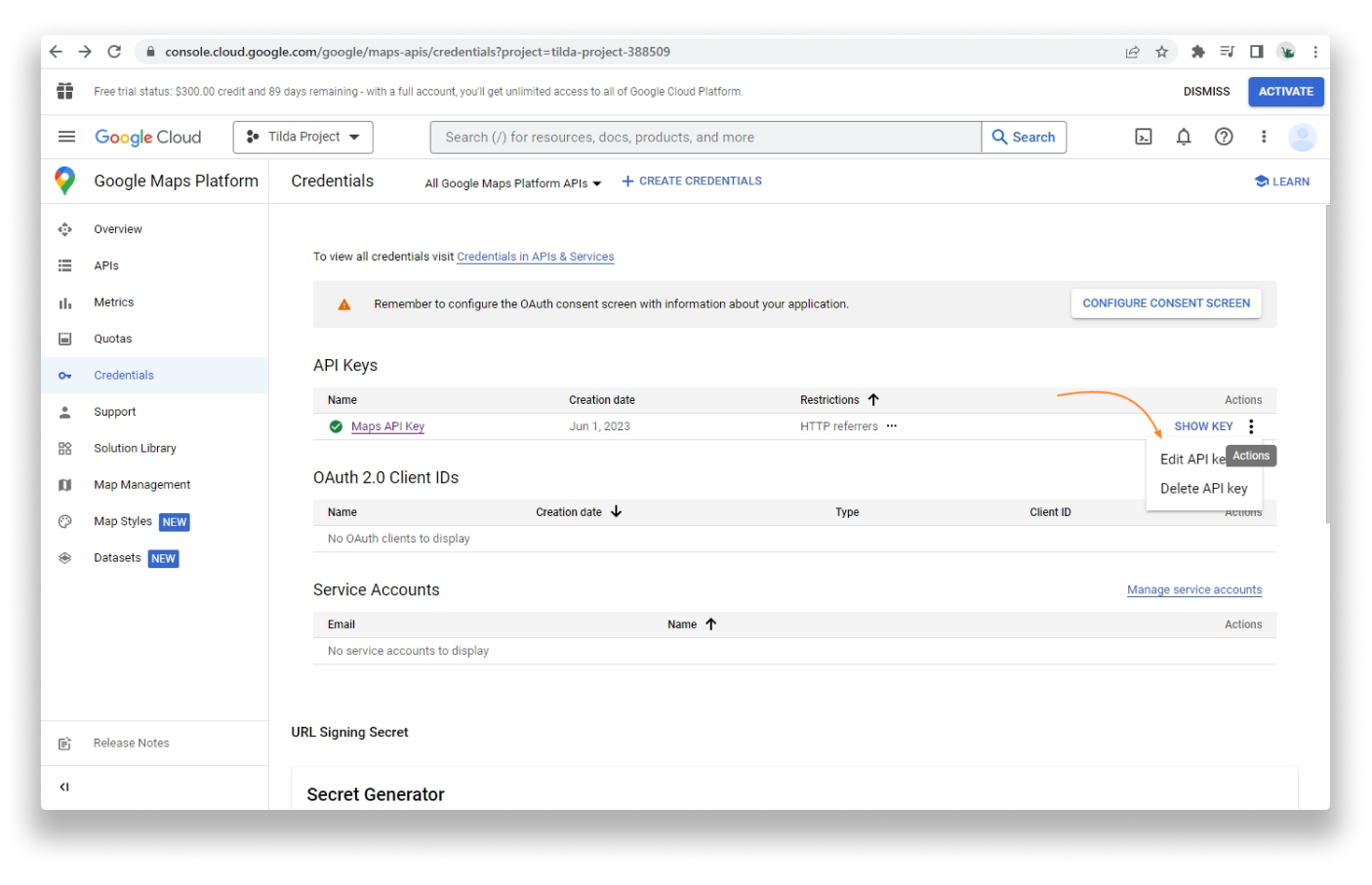Go forward with the browser forward arrow

(x=85, y=52)
